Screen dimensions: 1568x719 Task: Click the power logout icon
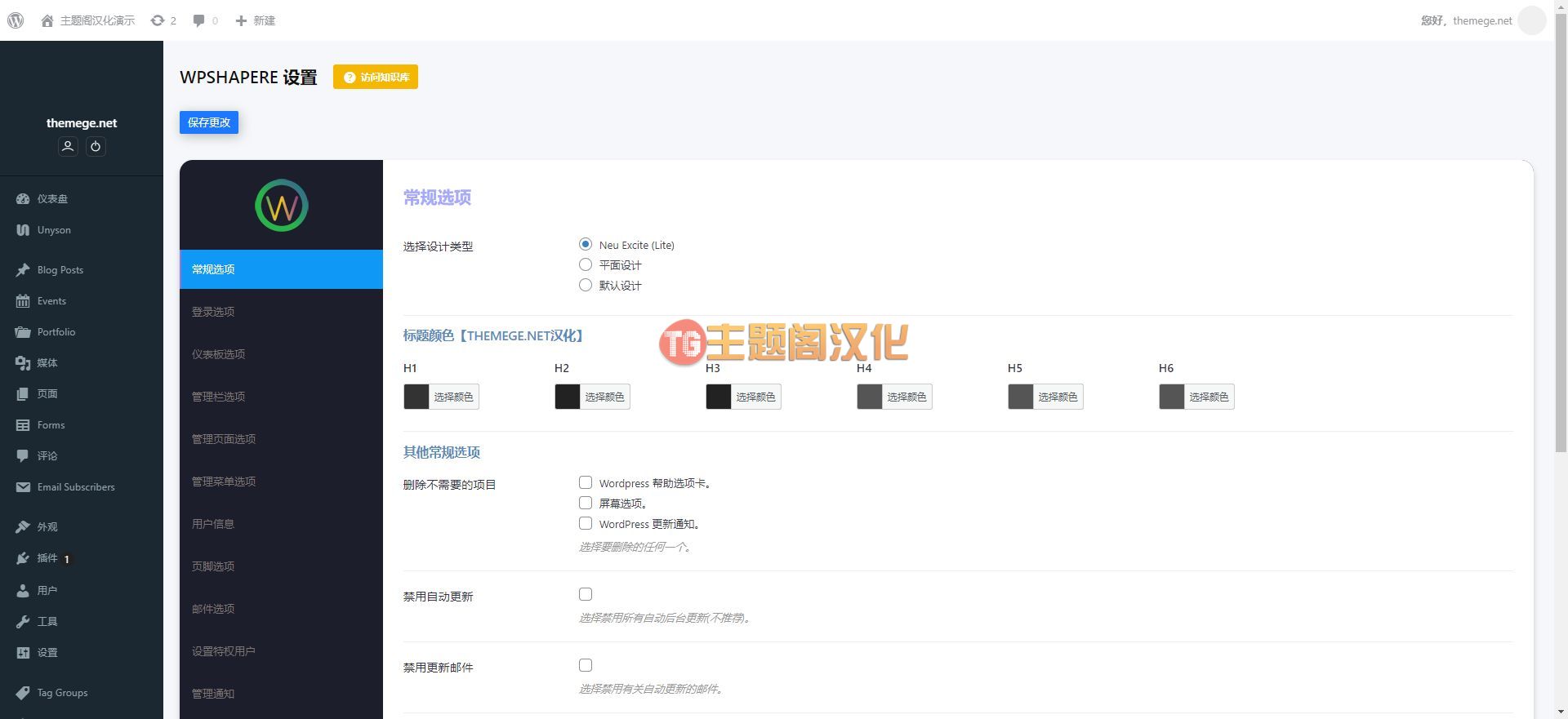[96, 146]
